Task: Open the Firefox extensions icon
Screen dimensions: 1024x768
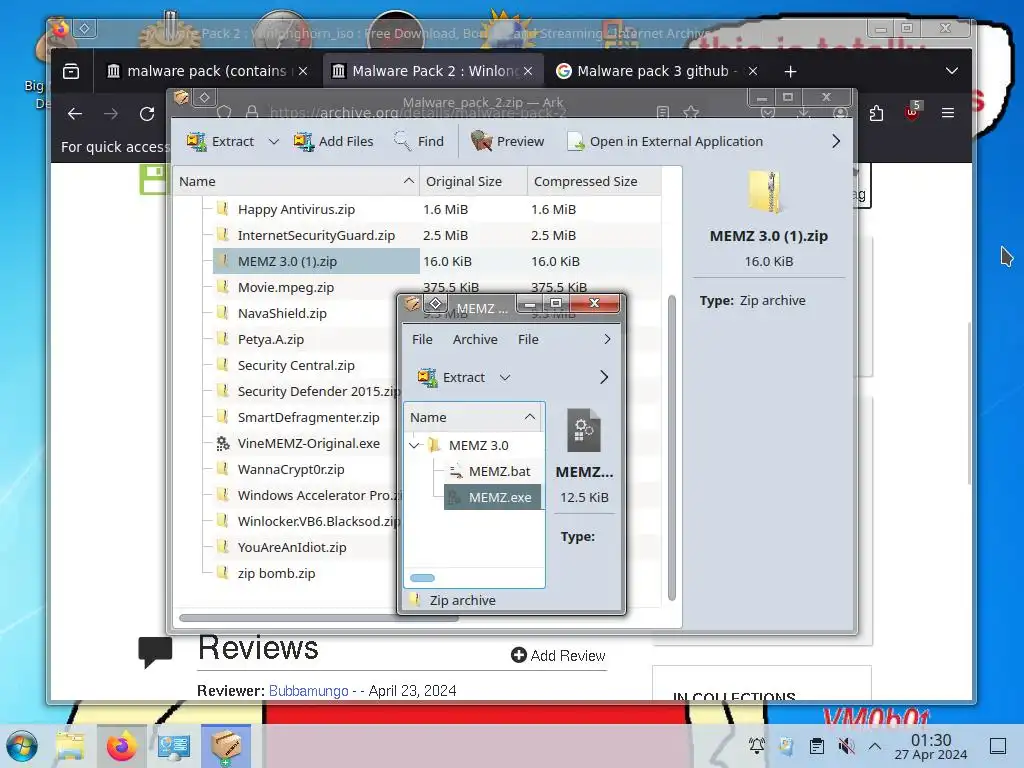Action: 876,113
